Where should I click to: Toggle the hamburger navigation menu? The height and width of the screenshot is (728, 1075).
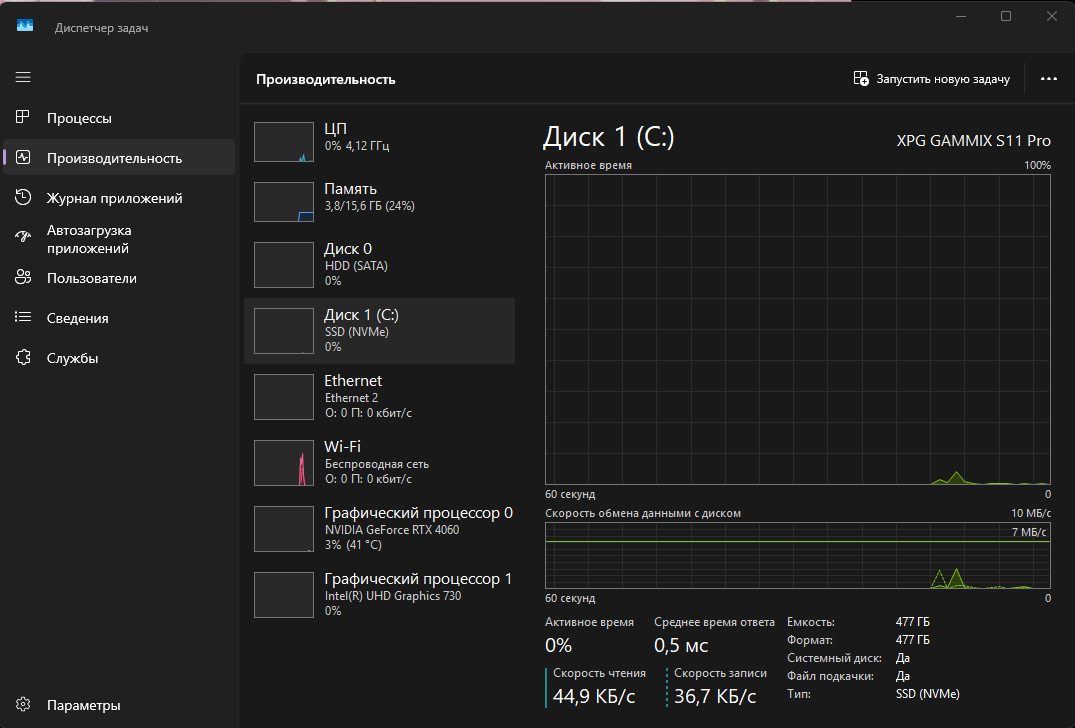click(23, 77)
